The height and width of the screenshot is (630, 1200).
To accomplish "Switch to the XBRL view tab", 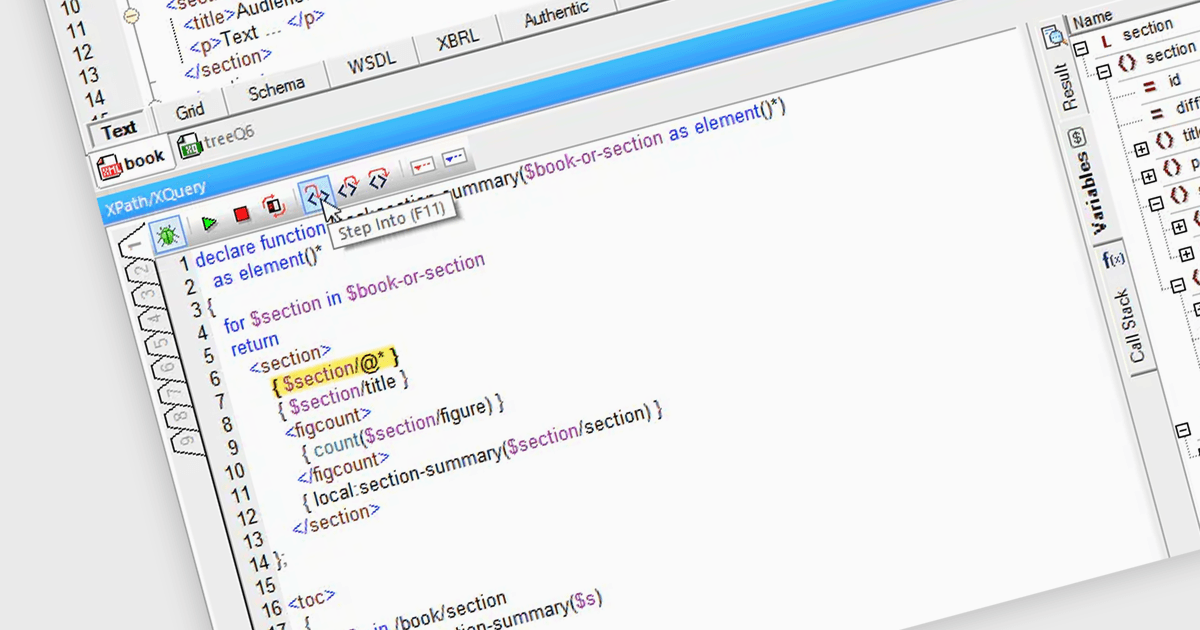I will pos(460,41).
